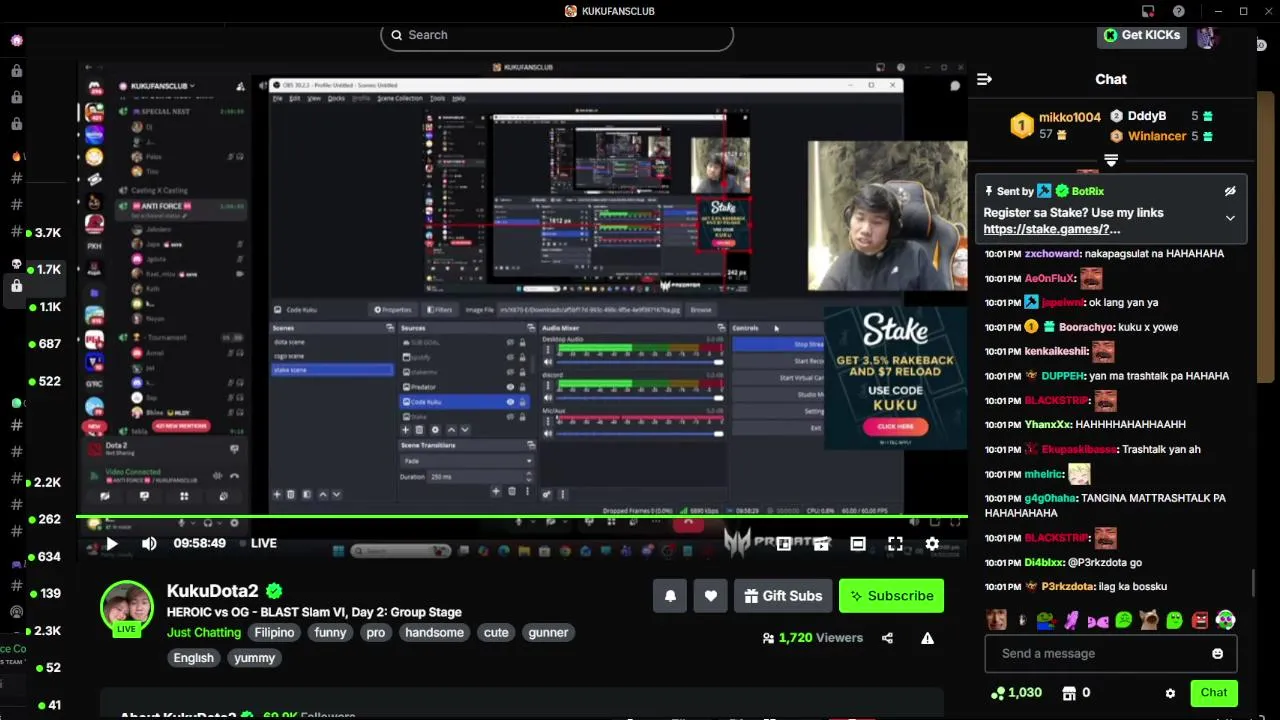Viewport: 1280px width, 720px height.
Task: Select the English tag
Action: (194, 658)
